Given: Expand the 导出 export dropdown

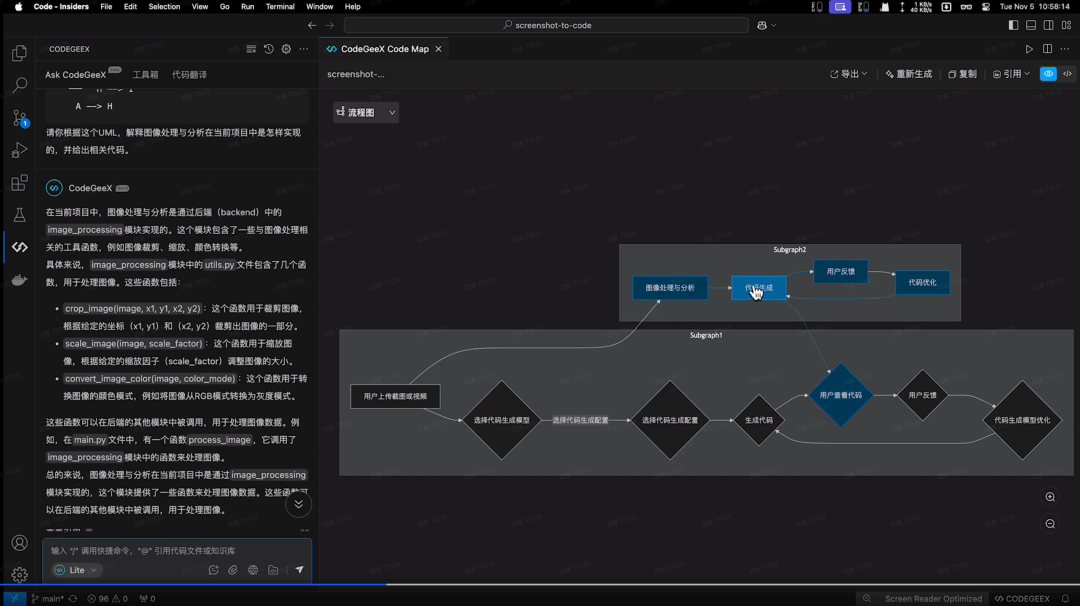Looking at the screenshot, I should (x=849, y=74).
